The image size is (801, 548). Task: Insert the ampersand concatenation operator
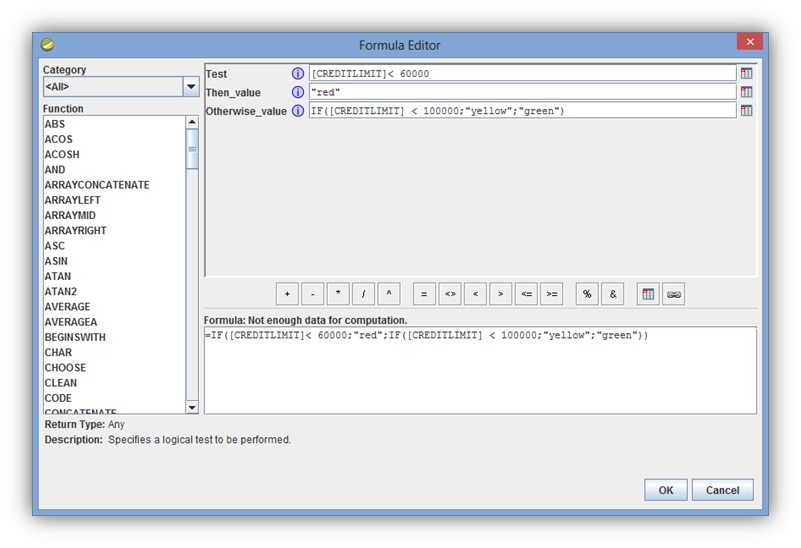click(613, 294)
